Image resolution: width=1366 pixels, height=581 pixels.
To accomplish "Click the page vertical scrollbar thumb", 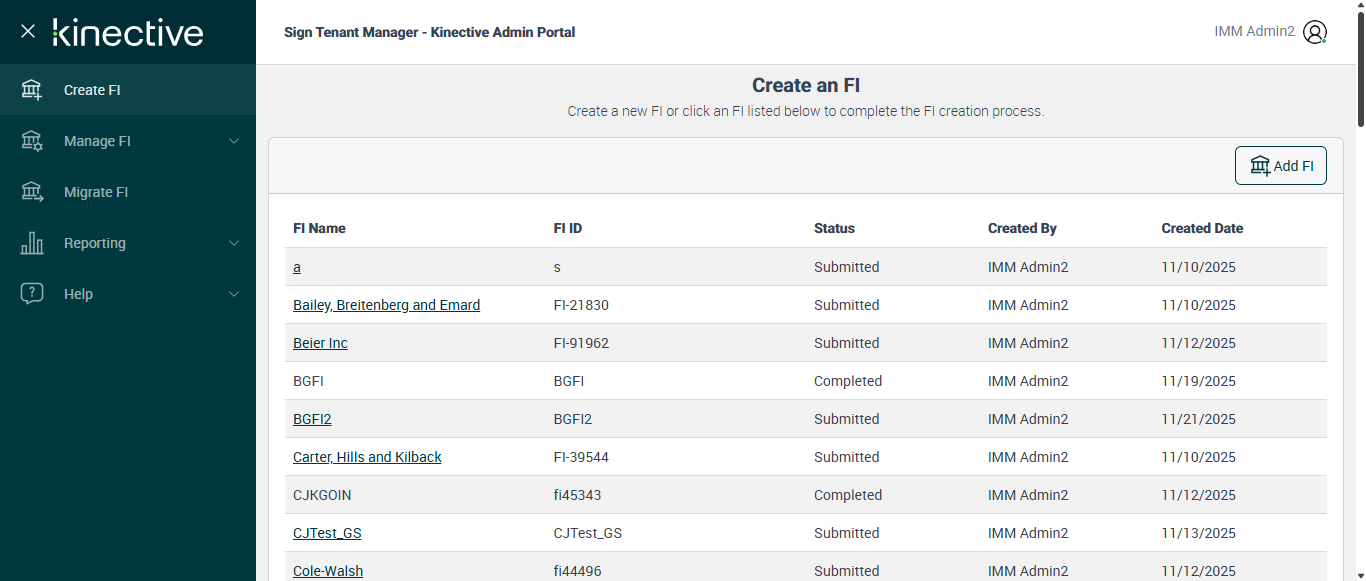I will coord(1359,70).
